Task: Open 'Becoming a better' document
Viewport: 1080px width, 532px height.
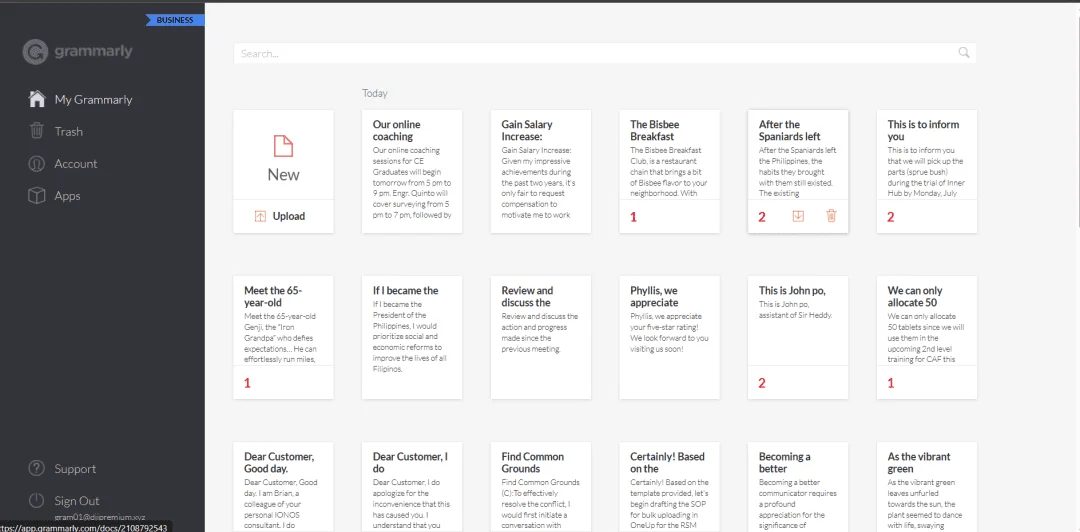Action: (798, 487)
